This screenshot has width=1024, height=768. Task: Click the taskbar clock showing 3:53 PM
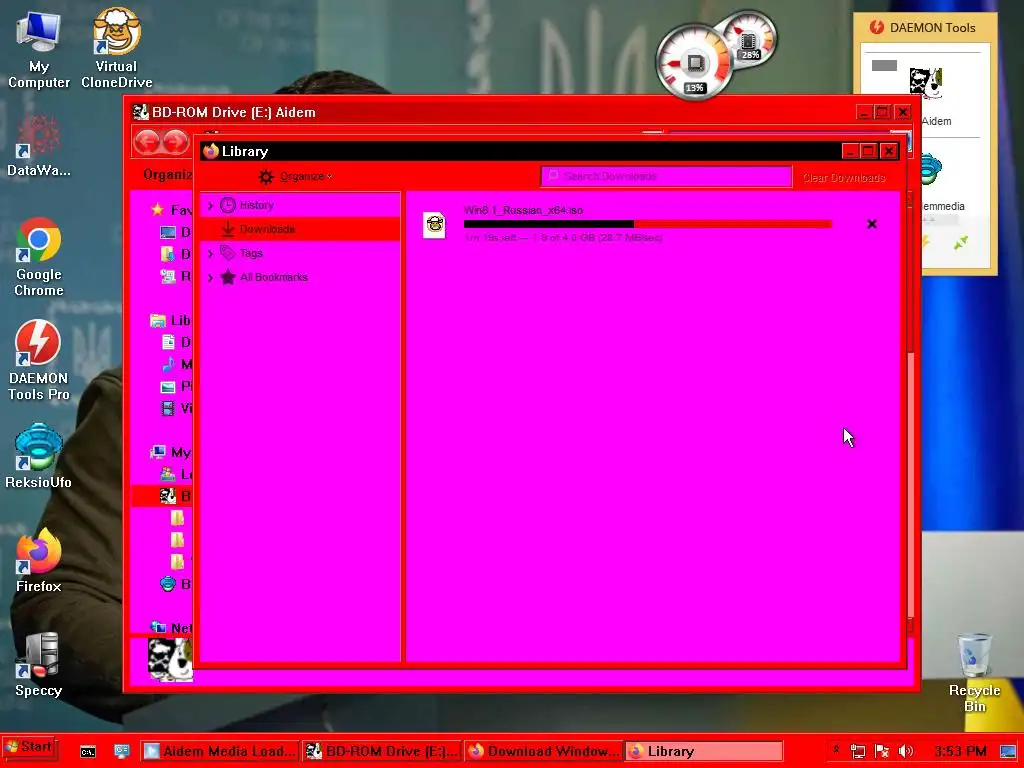point(960,751)
